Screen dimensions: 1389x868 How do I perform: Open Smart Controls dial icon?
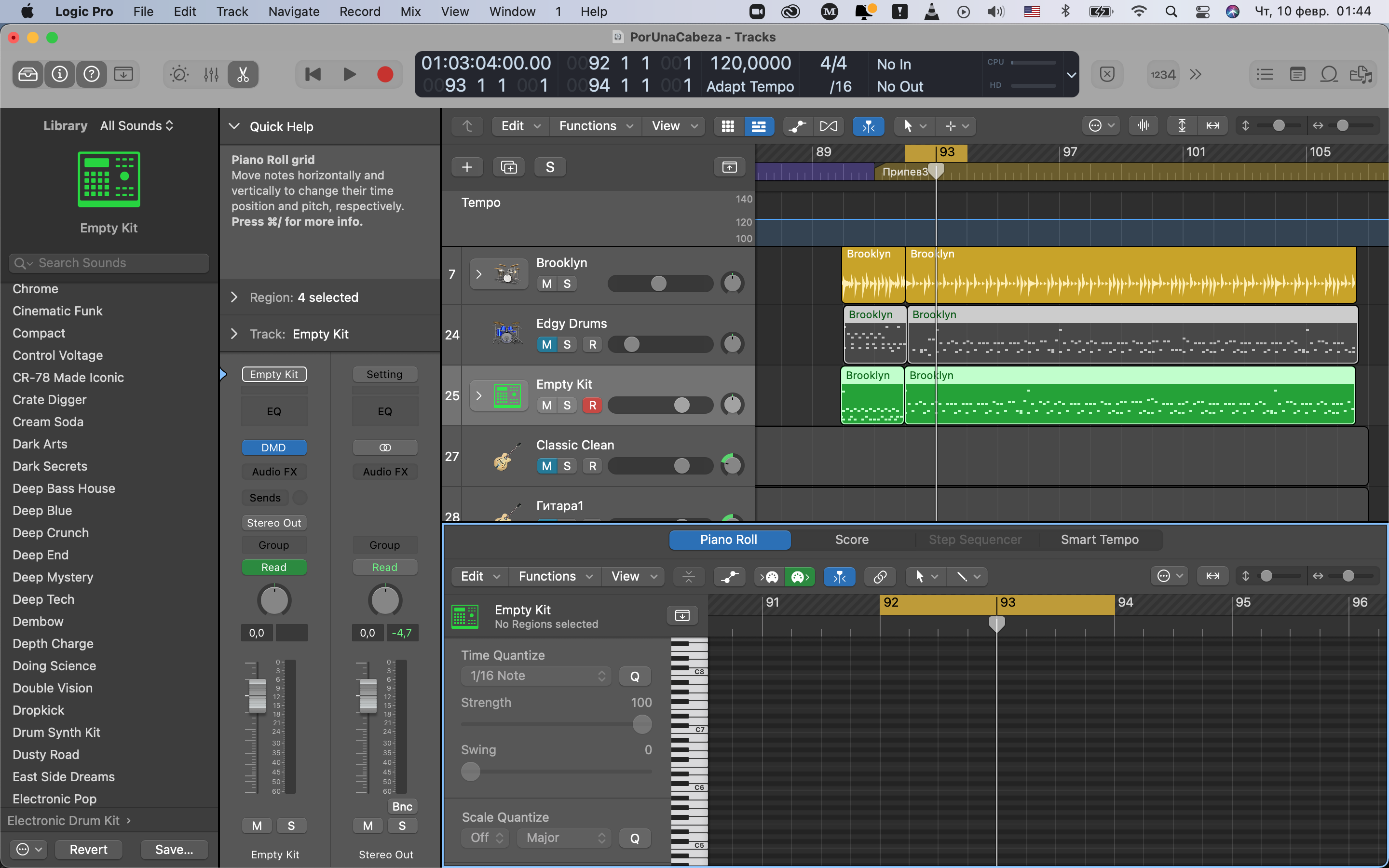[179, 75]
